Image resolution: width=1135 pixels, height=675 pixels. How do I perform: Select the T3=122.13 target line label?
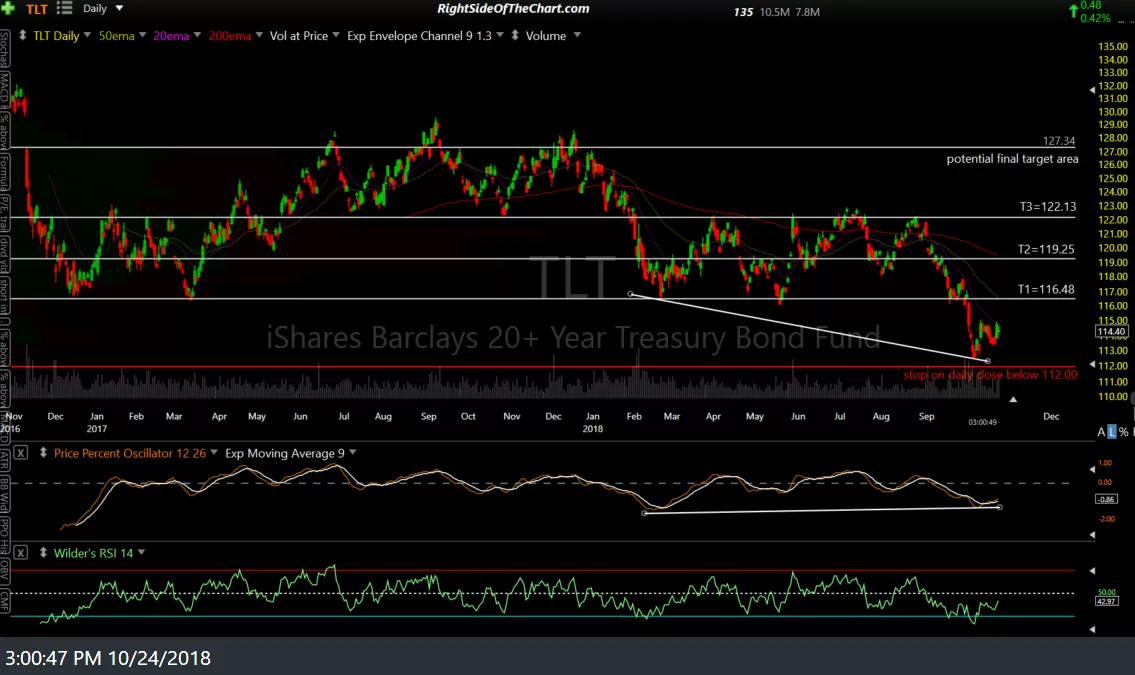click(1047, 207)
